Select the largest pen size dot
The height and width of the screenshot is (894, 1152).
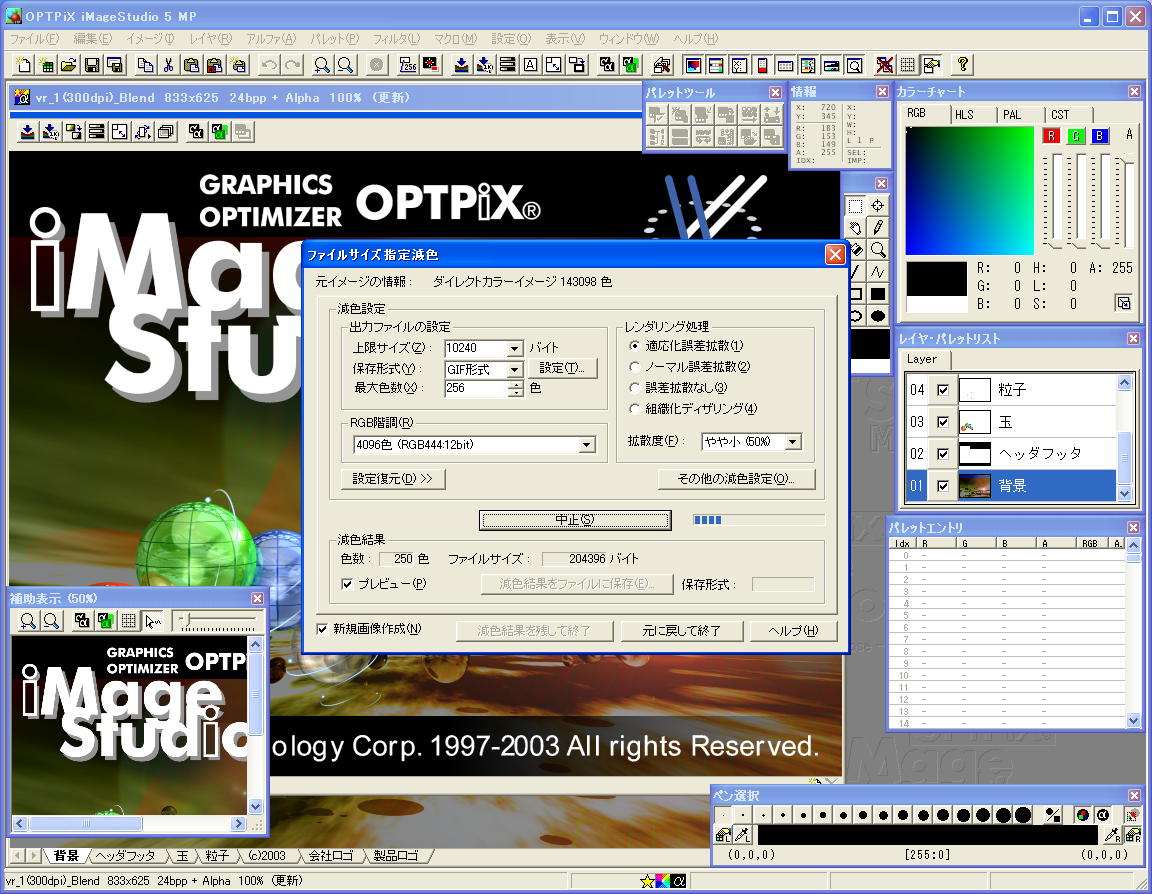point(1023,815)
